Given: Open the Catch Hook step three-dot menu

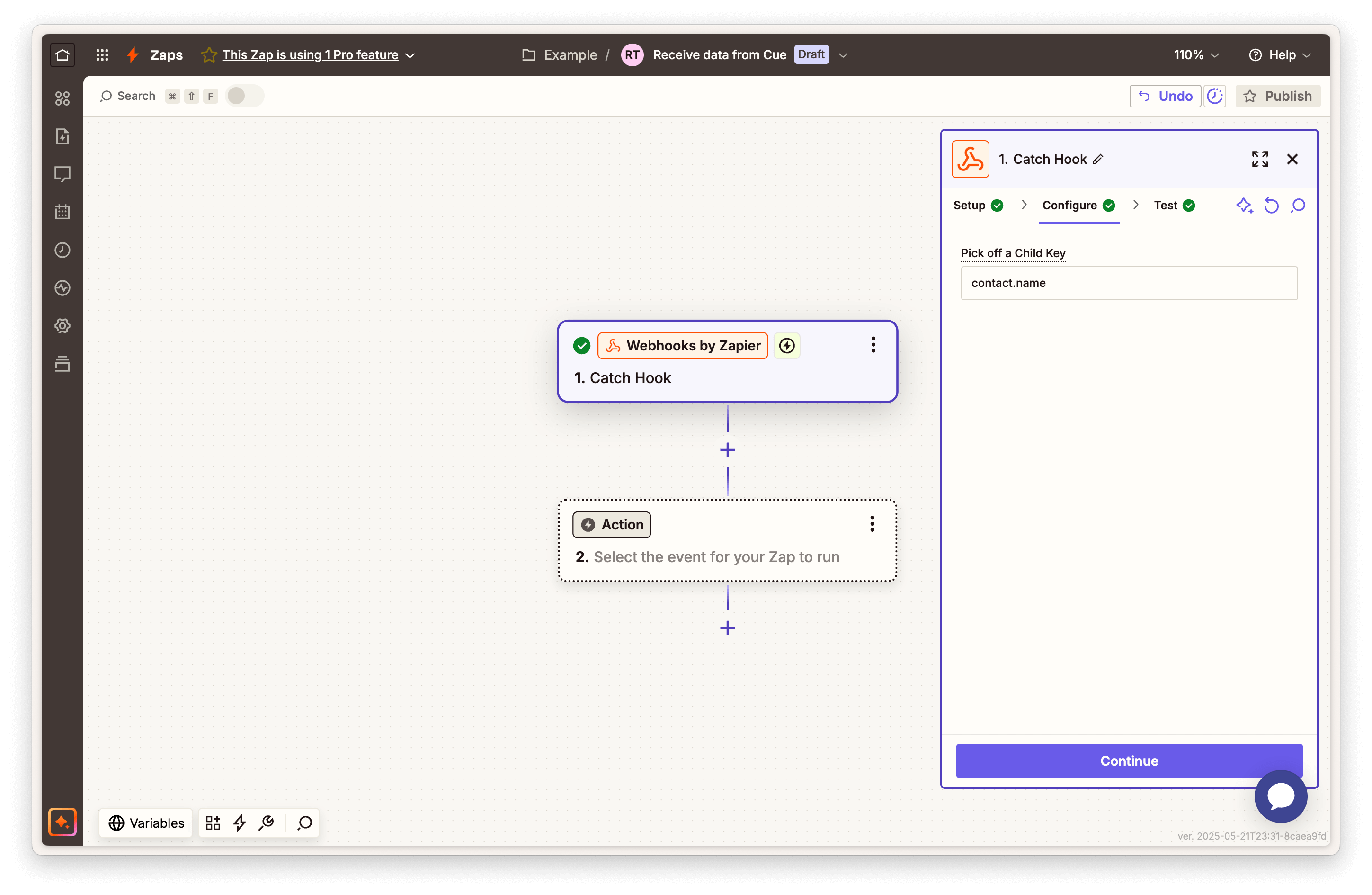Looking at the screenshot, I should pyautogui.click(x=873, y=345).
